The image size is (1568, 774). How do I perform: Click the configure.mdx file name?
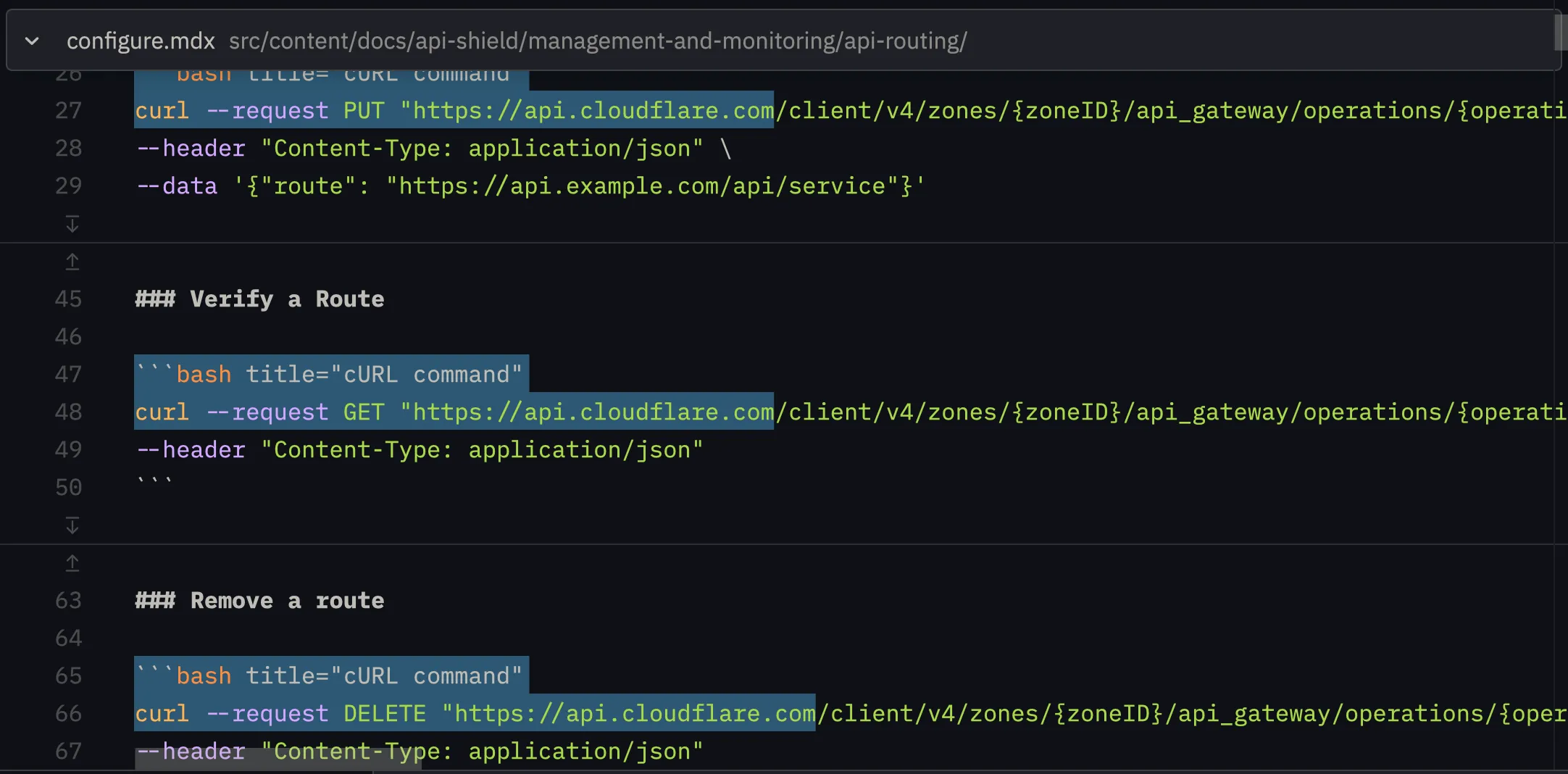[x=141, y=41]
